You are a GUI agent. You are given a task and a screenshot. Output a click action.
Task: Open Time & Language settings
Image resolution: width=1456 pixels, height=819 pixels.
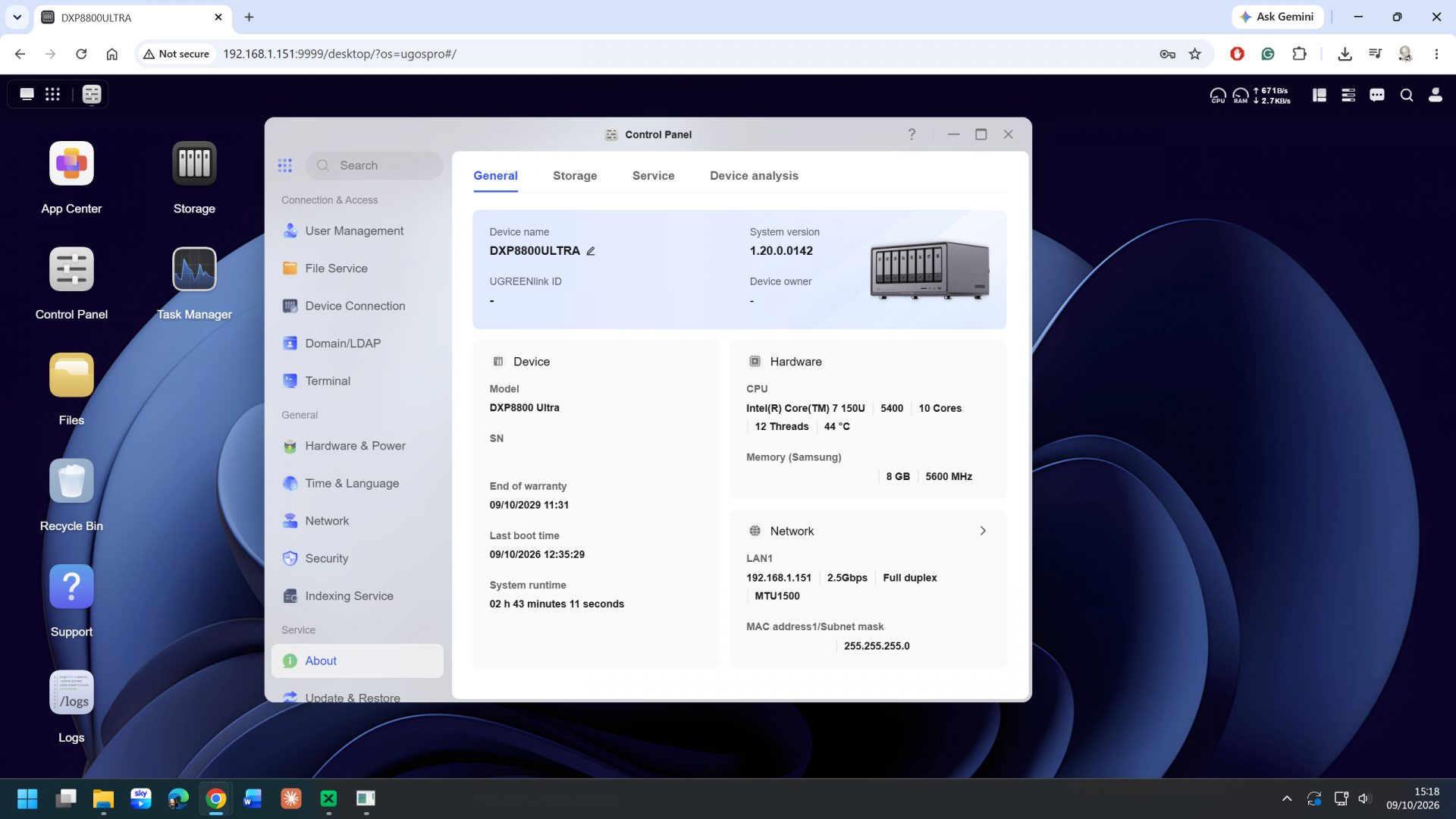[x=357, y=483]
